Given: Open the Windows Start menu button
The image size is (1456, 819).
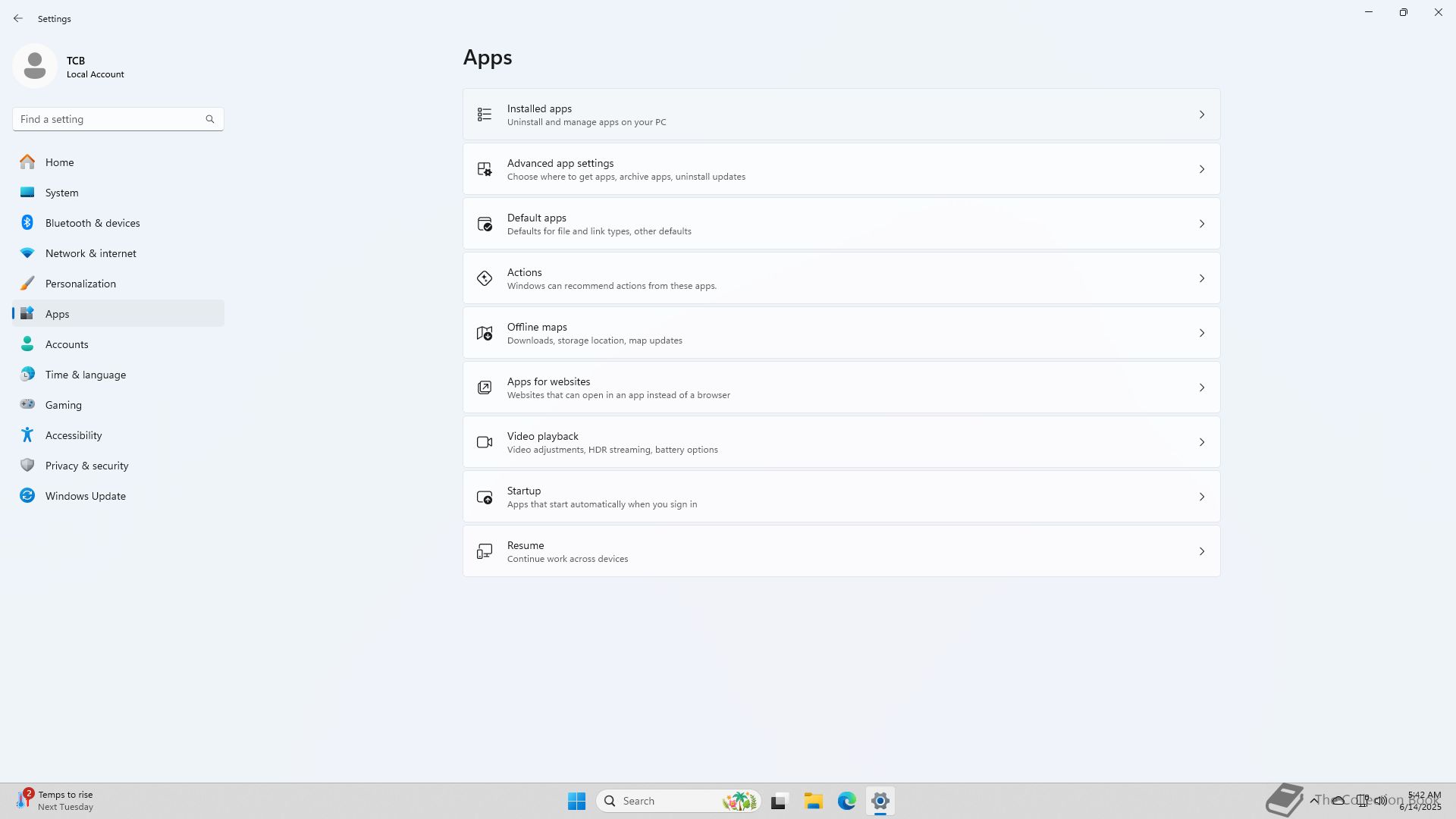Looking at the screenshot, I should pos(576,801).
